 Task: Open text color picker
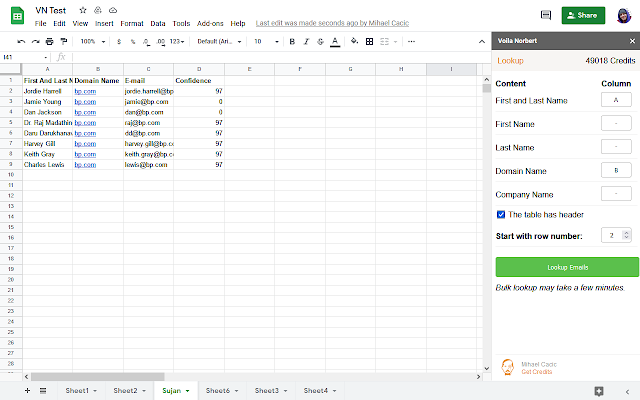[335, 42]
